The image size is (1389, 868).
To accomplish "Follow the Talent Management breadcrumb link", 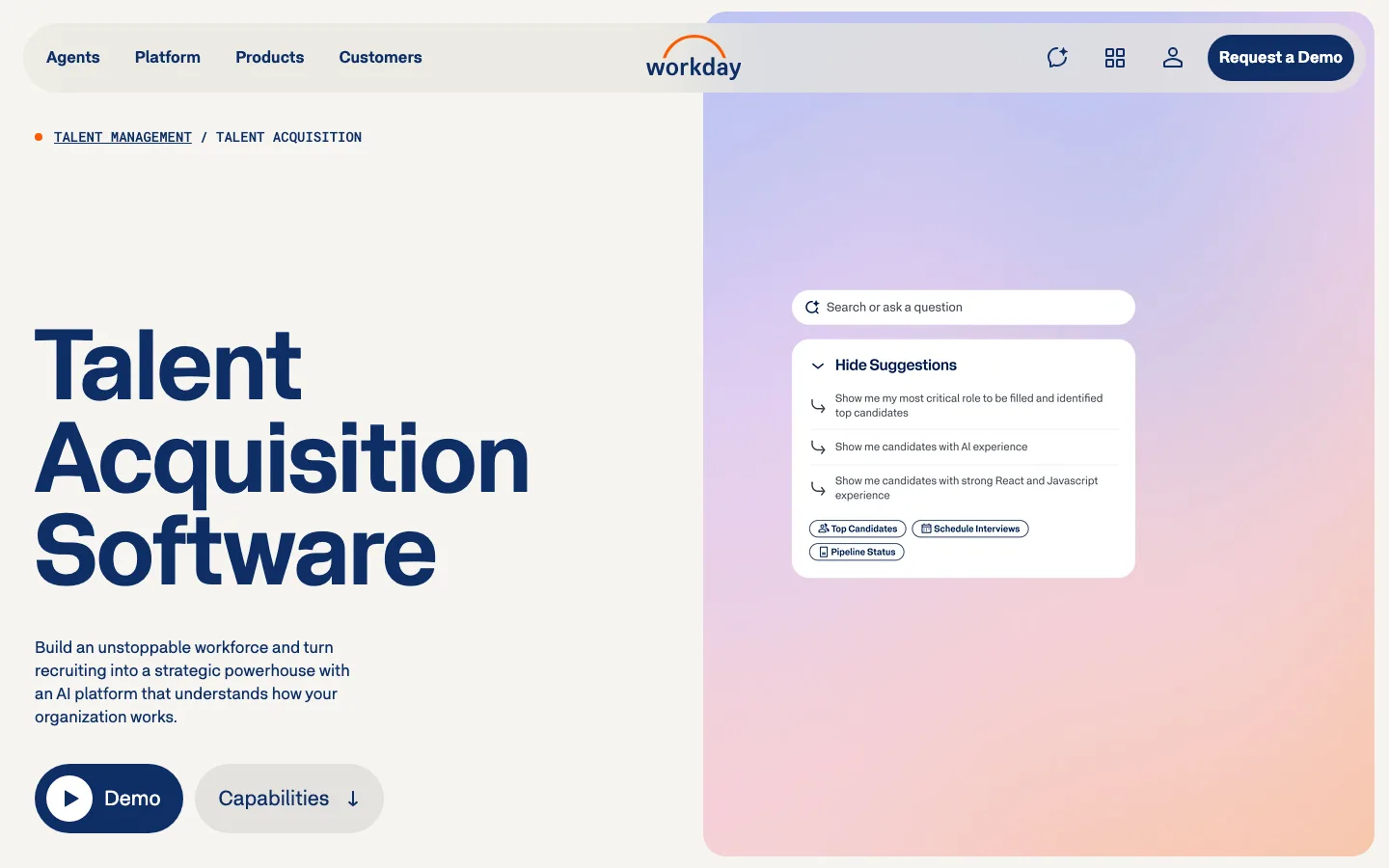I will coord(123,137).
